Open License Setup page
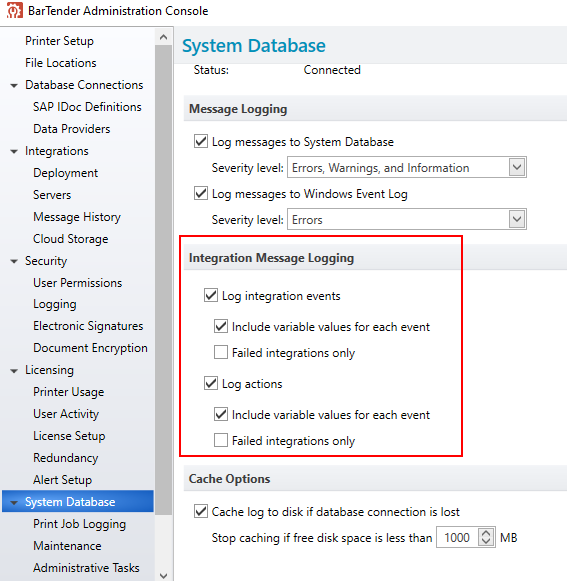567x581 pixels. tap(69, 436)
